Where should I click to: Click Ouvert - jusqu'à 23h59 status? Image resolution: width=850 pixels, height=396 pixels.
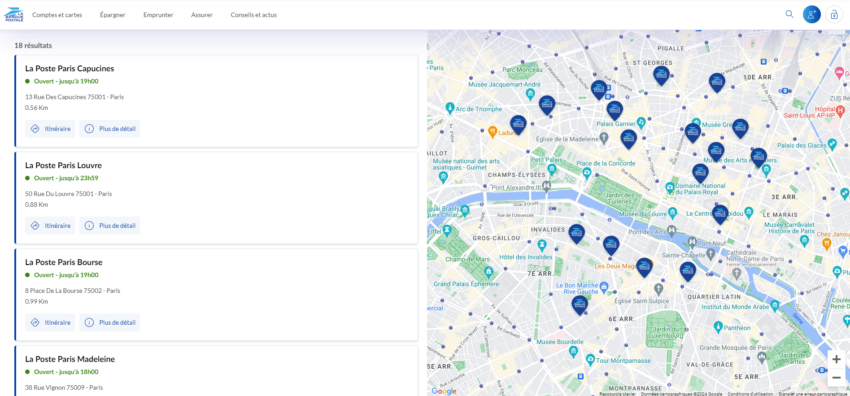coord(66,178)
